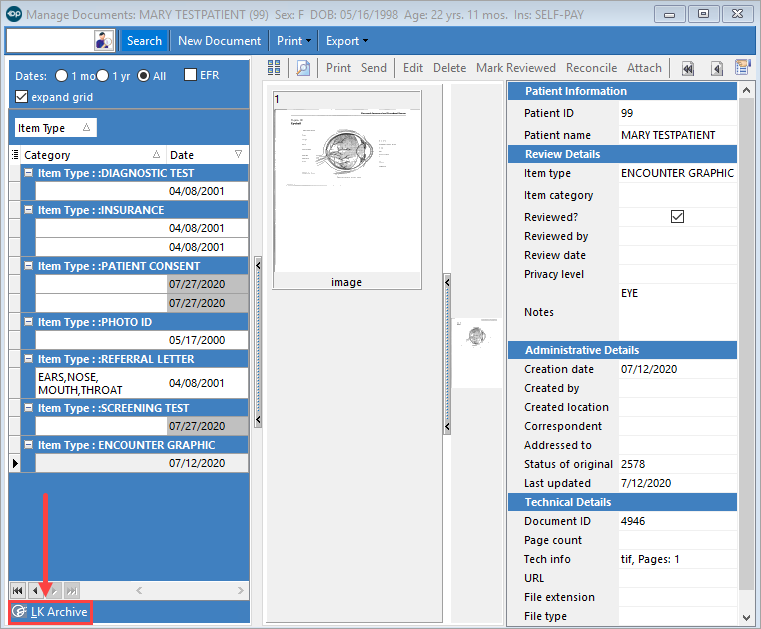Create a New Document
Screen dimensions: 761x629
coord(219,41)
